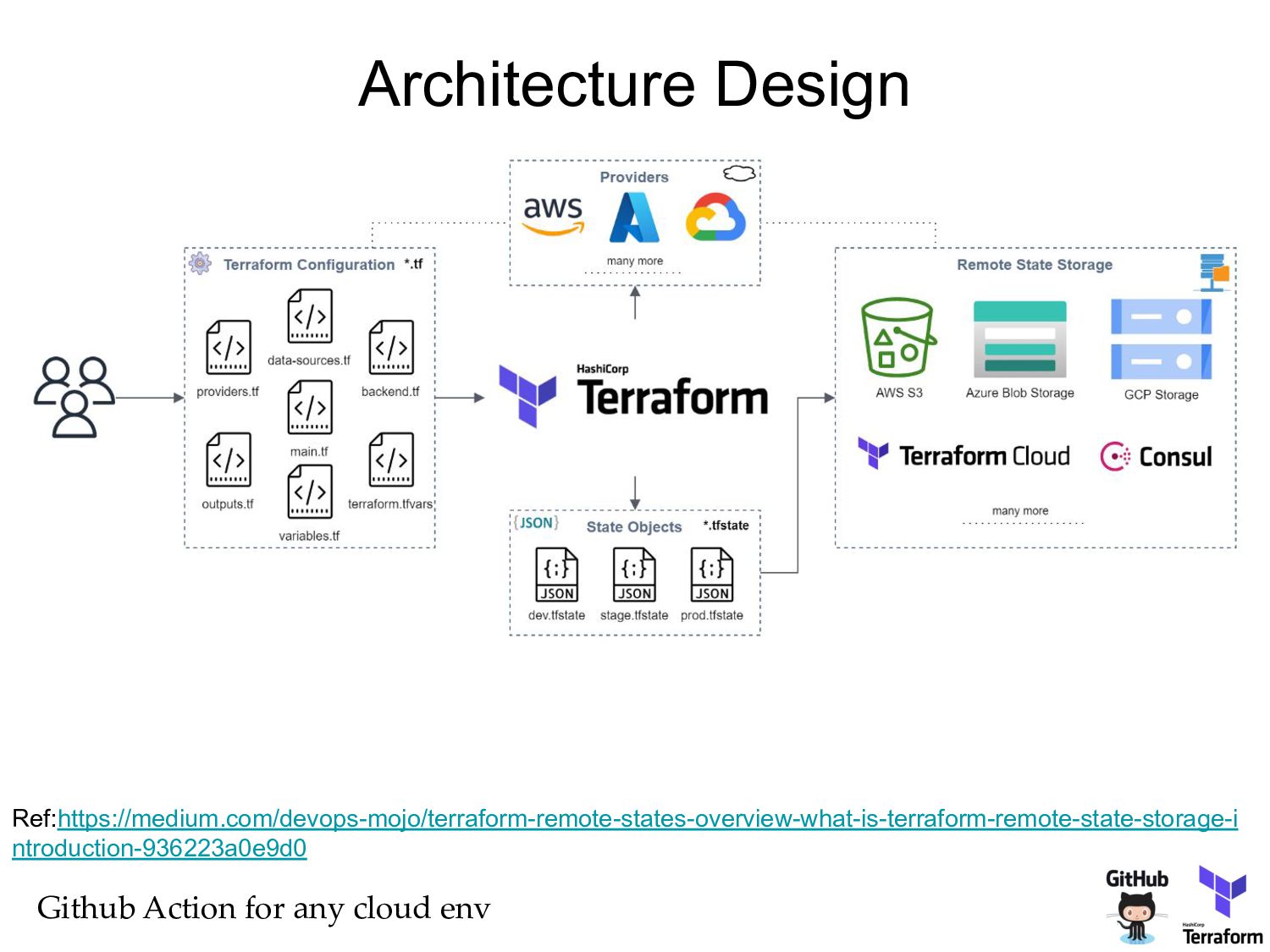Click the Providers heading text
Image resolution: width=1270 pixels, height=952 pixels.
point(634,177)
